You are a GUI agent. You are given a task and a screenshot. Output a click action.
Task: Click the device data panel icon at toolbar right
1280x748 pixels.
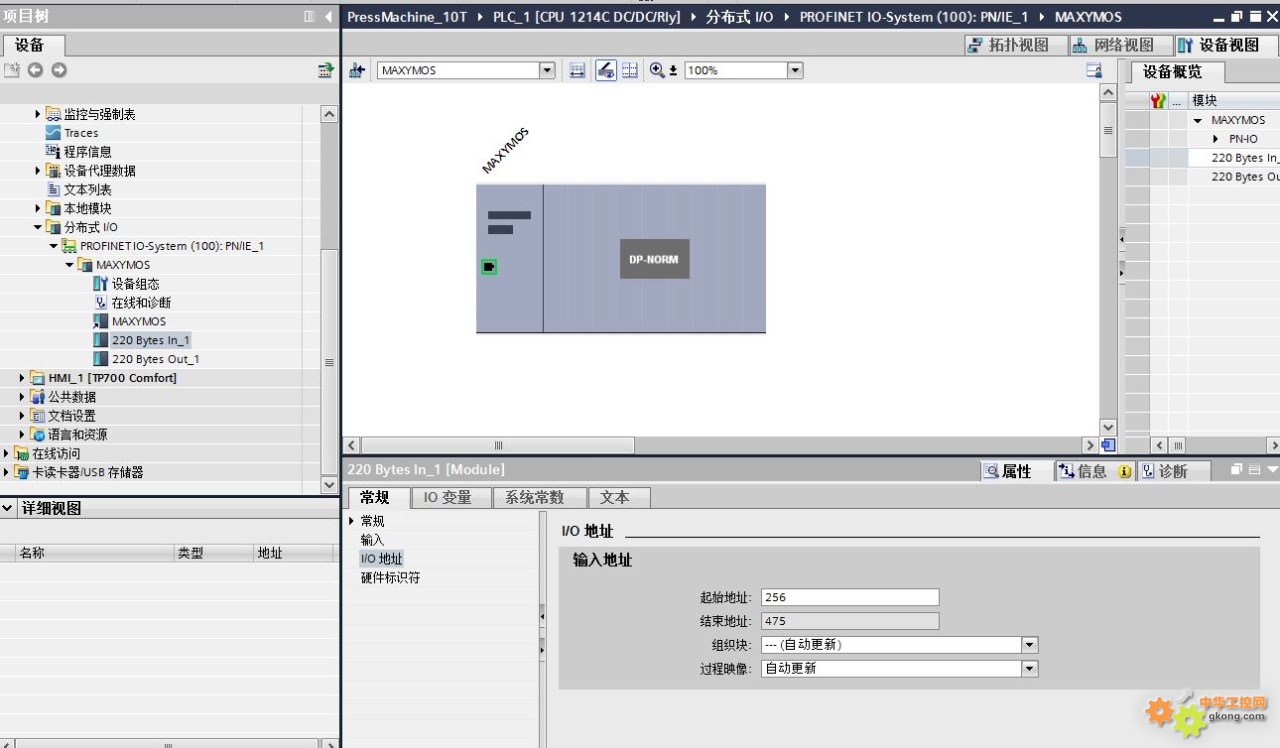click(1094, 70)
